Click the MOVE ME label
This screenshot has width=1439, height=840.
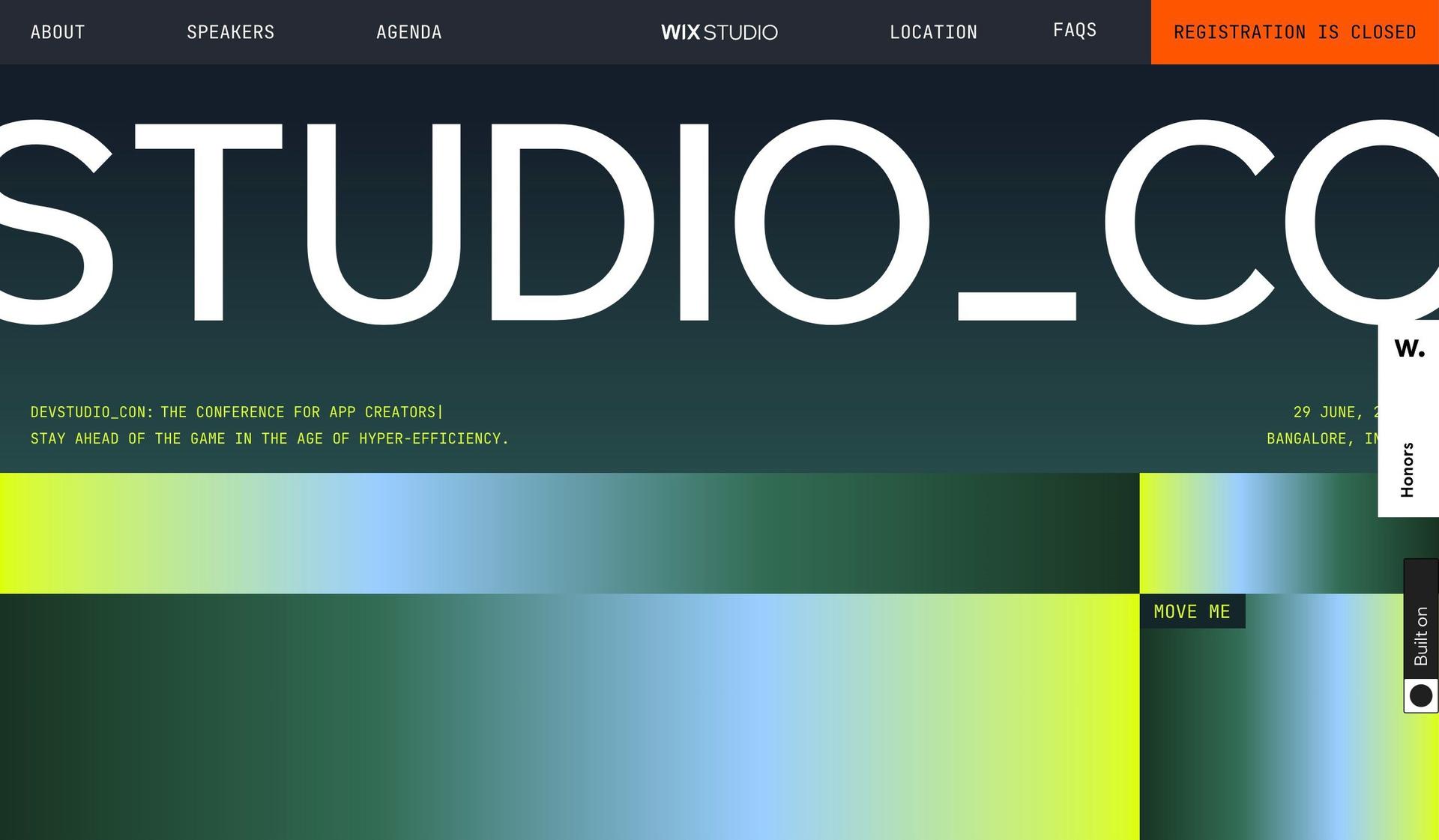1192,611
